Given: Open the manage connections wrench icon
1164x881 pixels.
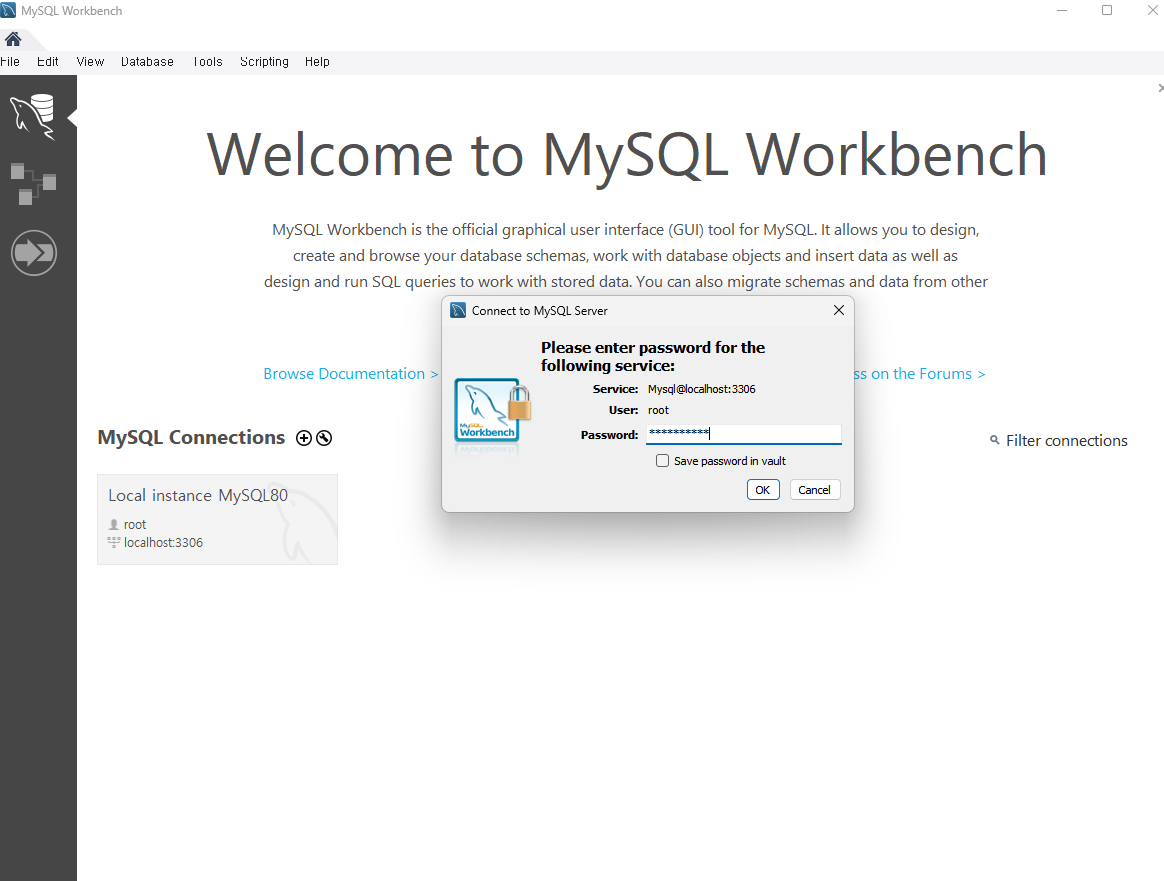Looking at the screenshot, I should point(324,438).
